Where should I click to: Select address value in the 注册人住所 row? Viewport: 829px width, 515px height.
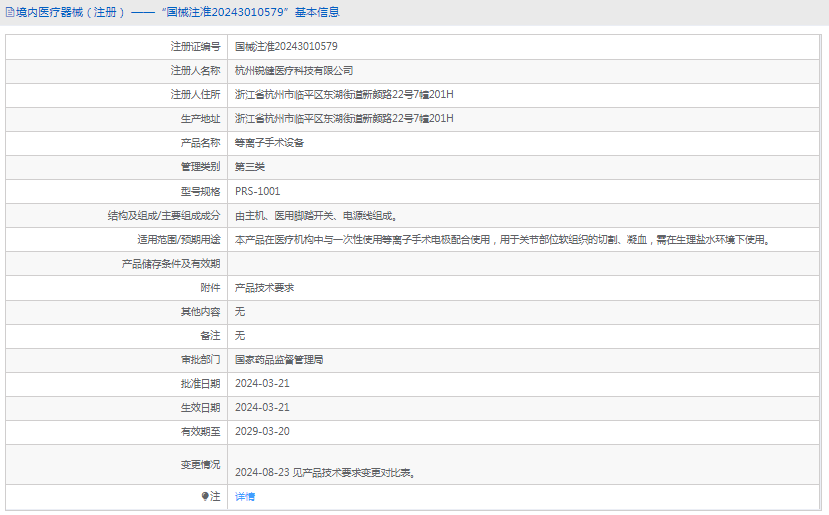(344, 95)
